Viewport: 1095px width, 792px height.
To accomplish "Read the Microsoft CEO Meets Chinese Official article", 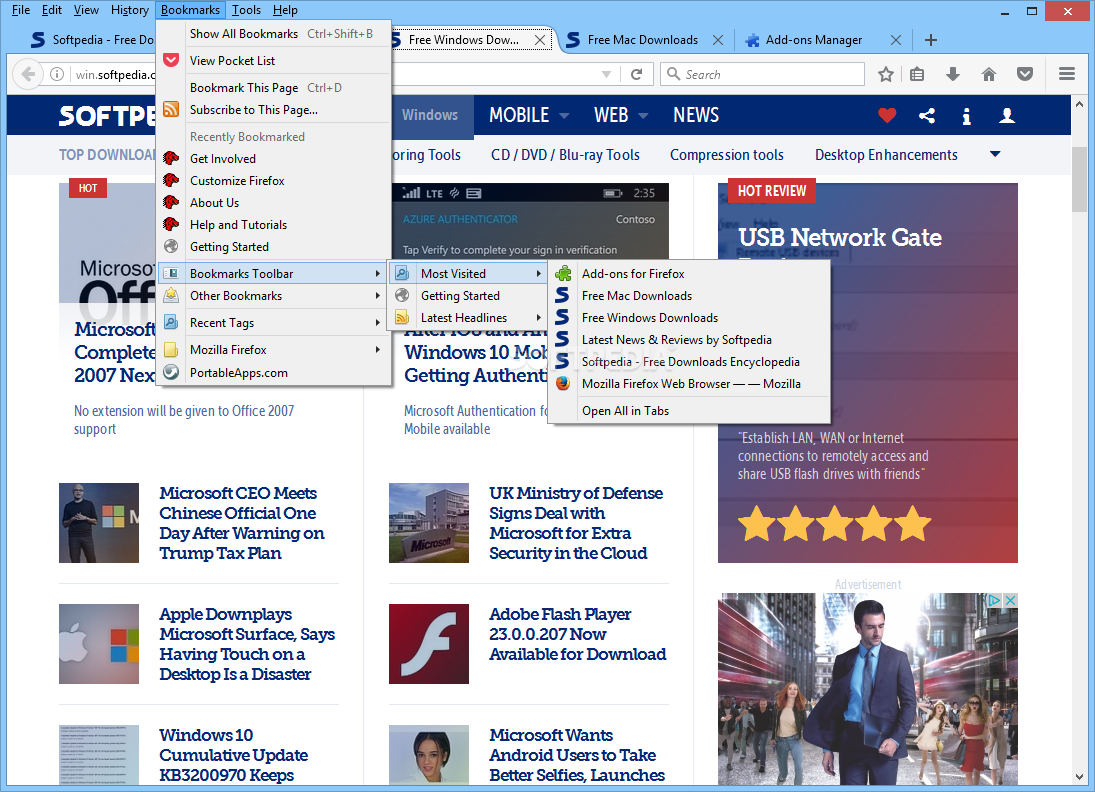I will [x=242, y=523].
